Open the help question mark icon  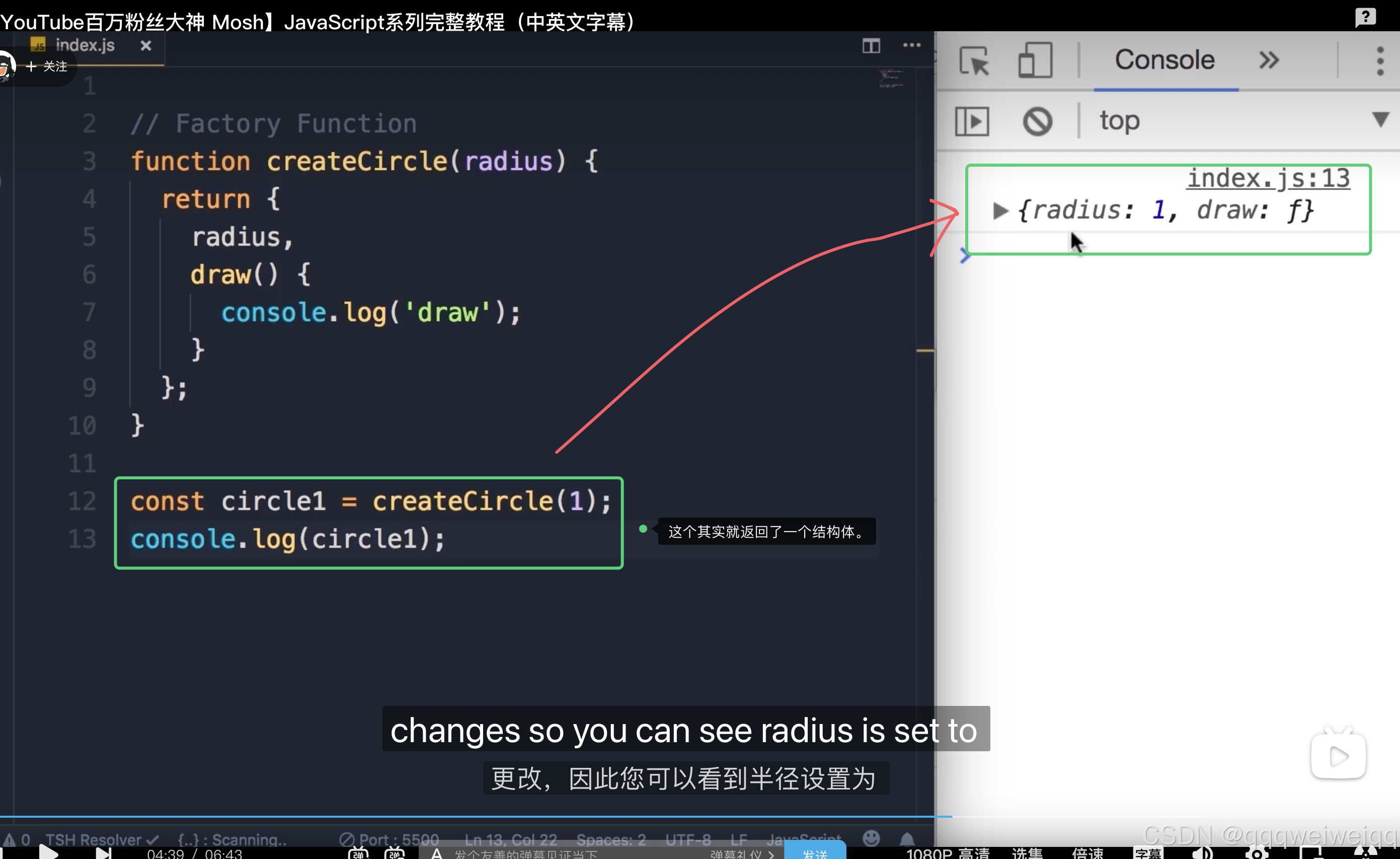coord(1365,17)
